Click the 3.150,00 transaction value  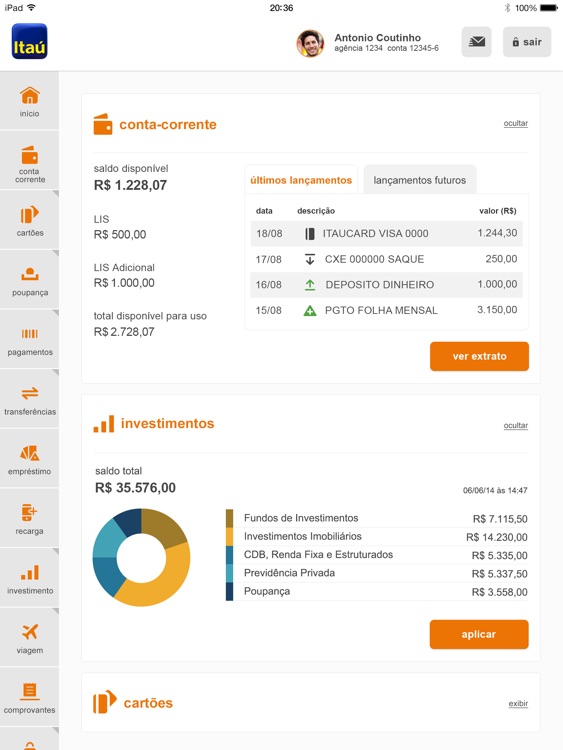(x=497, y=310)
